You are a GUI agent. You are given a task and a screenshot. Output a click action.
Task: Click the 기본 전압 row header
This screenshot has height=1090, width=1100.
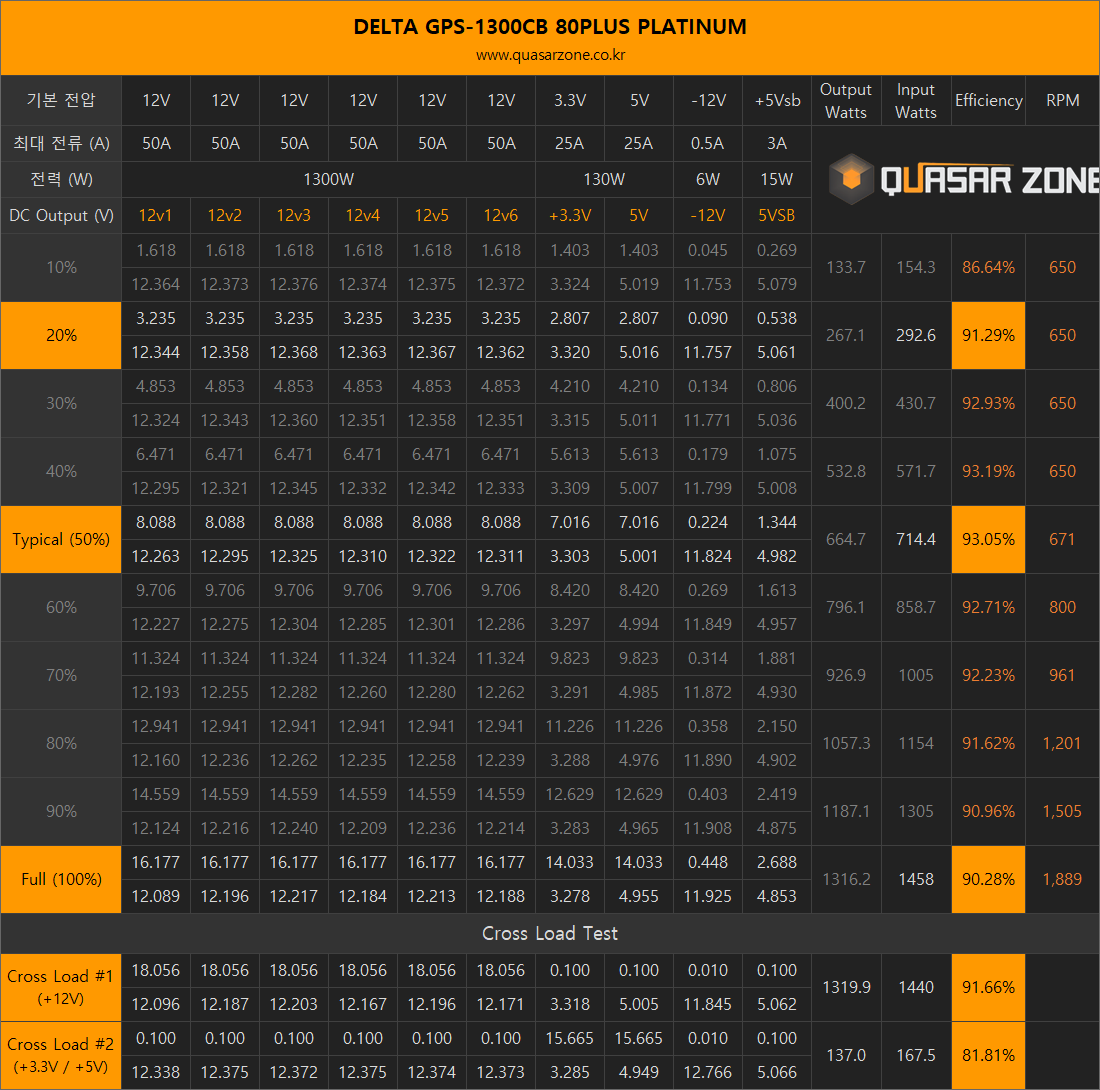pyautogui.click(x=61, y=100)
